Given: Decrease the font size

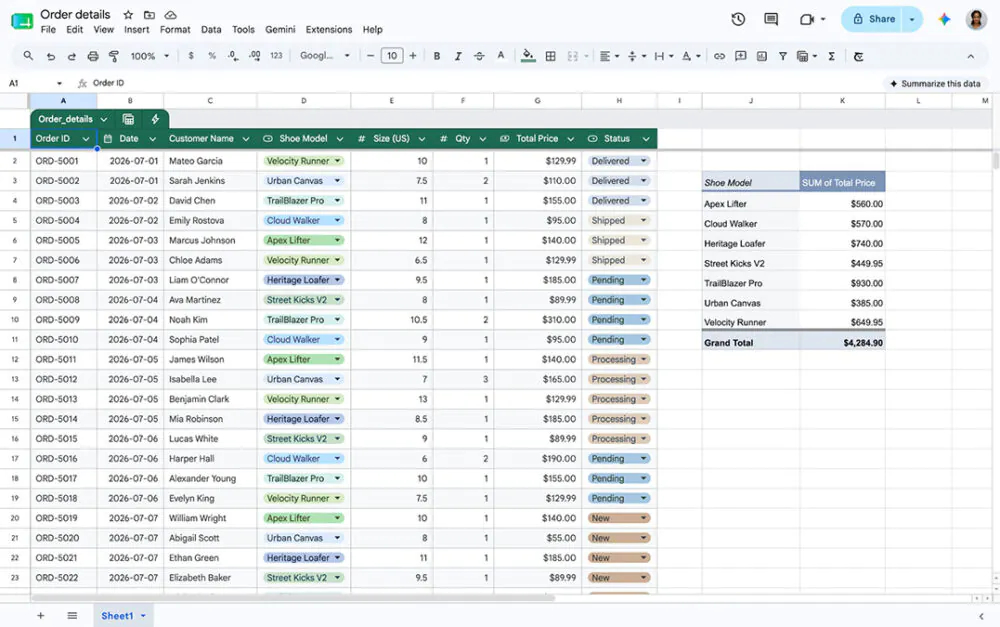Looking at the screenshot, I should tap(371, 56).
